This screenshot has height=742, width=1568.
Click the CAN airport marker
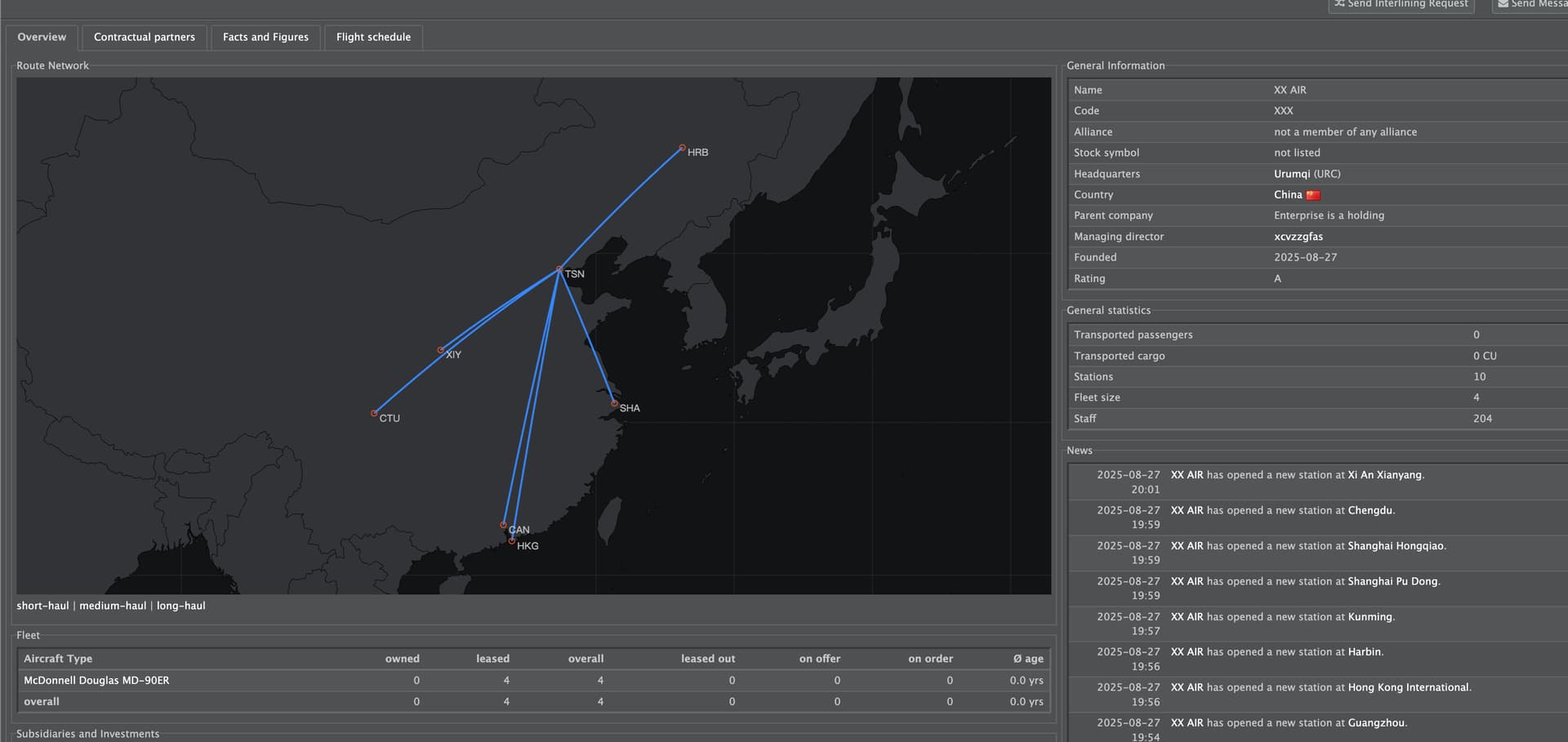[504, 525]
